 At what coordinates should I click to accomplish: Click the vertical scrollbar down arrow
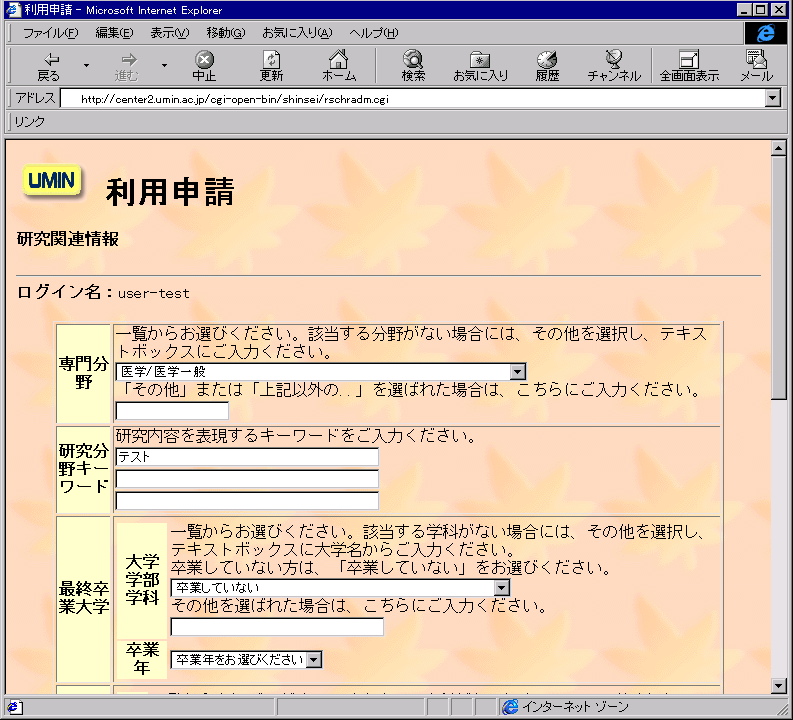(779, 685)
